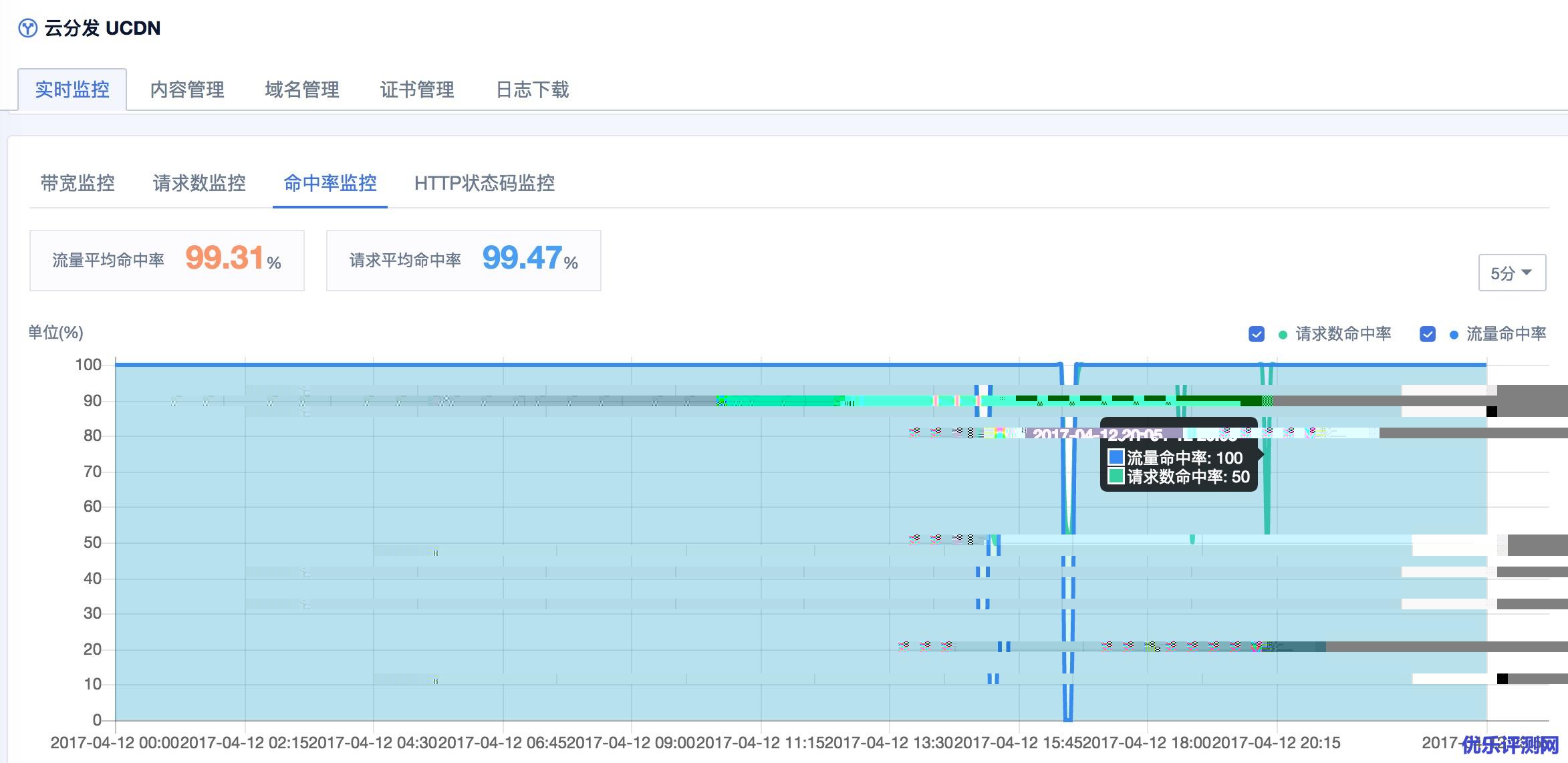Select the 命中率监控 sub-tab
1568x763 pixels.
330,183
